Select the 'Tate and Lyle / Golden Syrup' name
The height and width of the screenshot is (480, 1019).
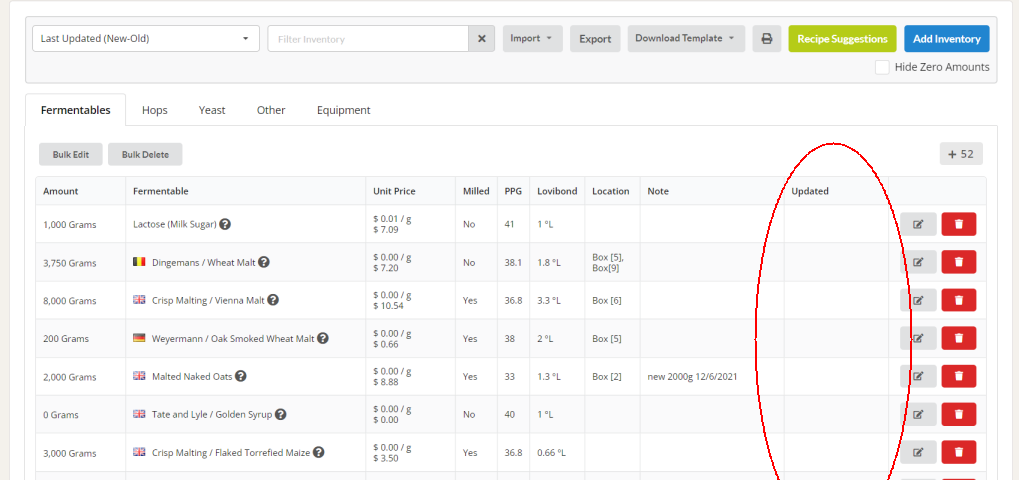(x=212, y=414)
